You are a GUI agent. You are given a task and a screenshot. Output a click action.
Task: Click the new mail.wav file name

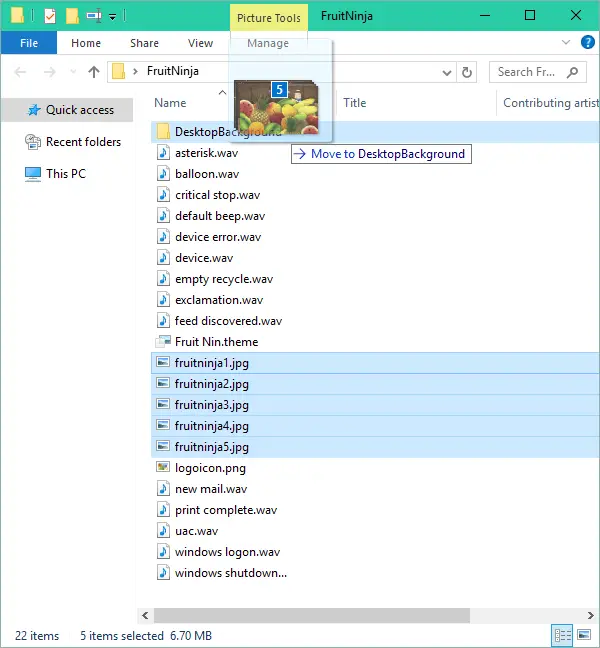click(211, 489)
